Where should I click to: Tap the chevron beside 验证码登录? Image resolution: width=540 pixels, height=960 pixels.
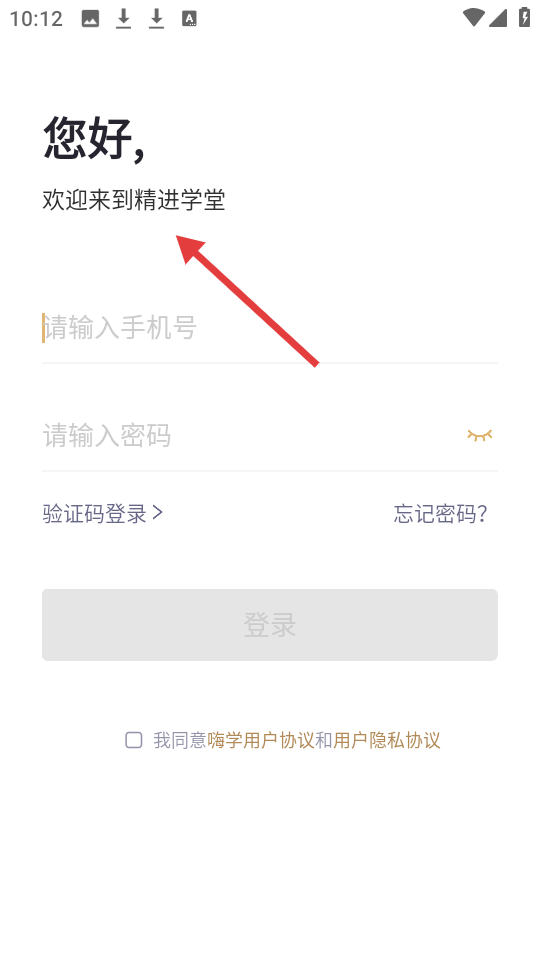pos(157,512)
